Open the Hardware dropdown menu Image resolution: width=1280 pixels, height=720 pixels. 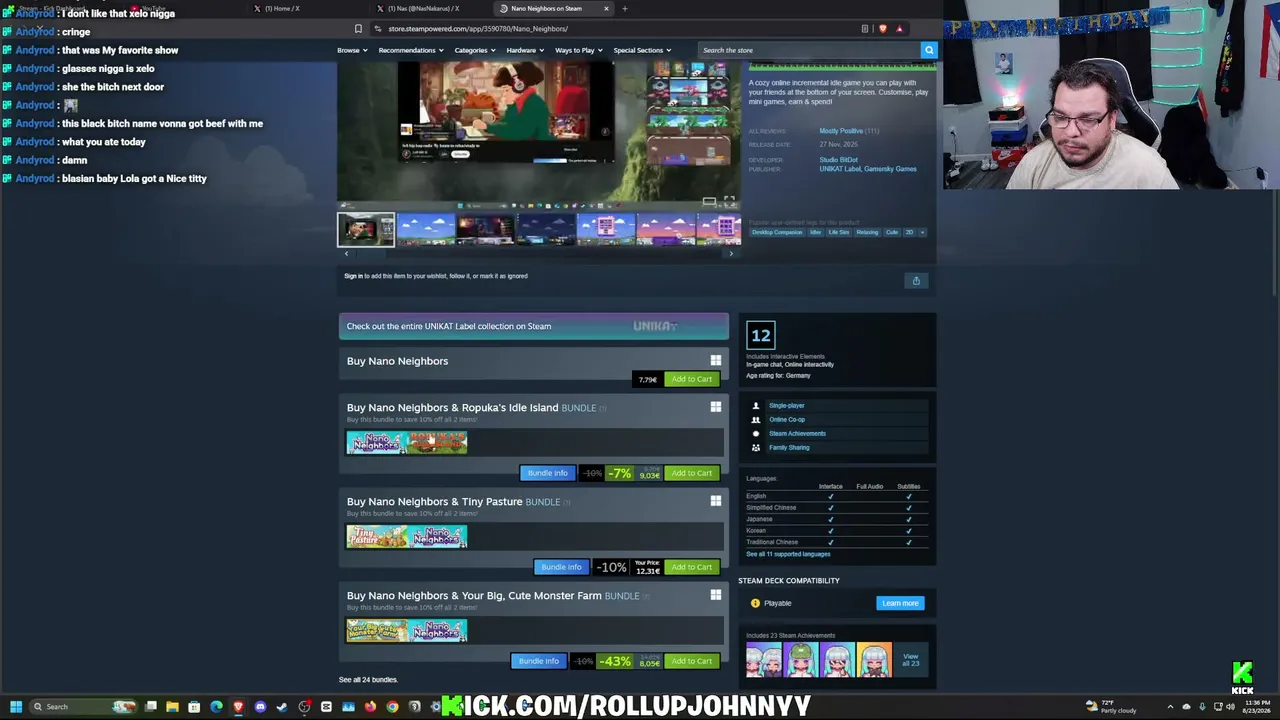tap(525, 50)
